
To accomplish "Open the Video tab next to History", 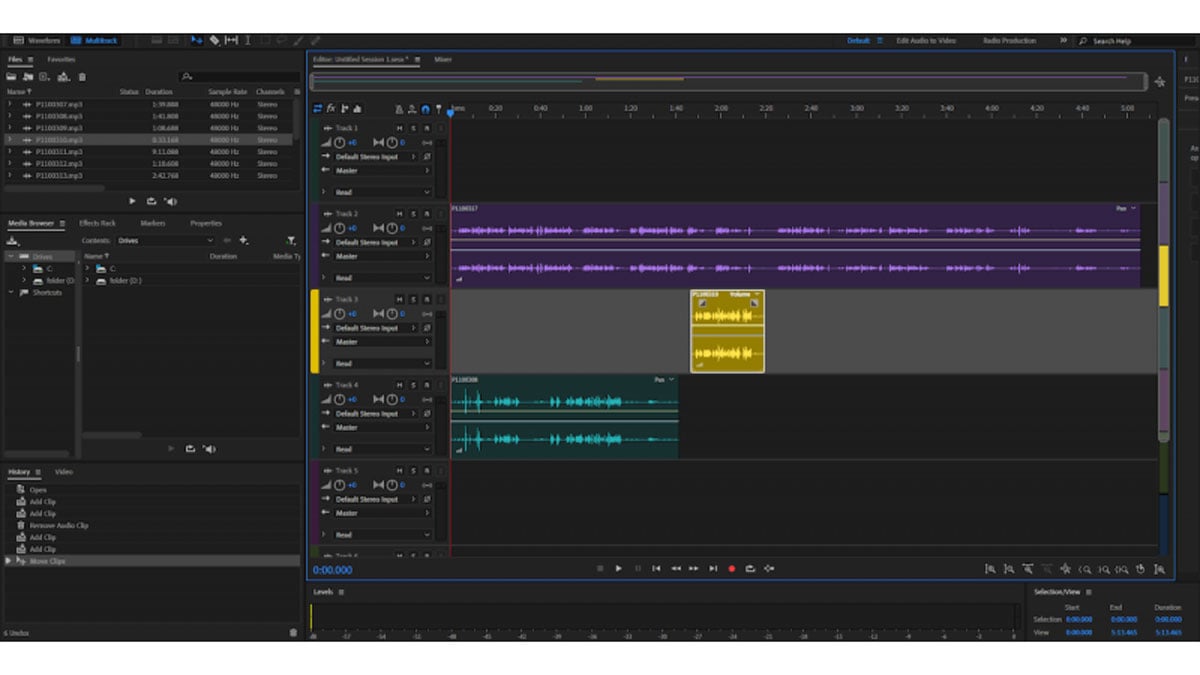I will click(64, 472).
